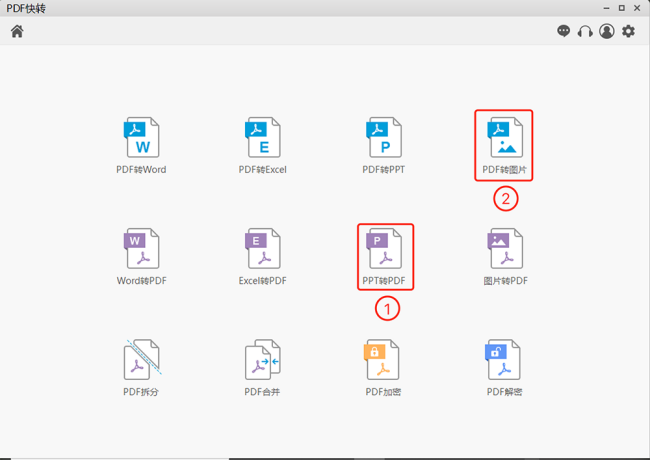This screenshot has height=460, width=650.
Task: Maximize the PDF快转 window
Action: (622, 8)
